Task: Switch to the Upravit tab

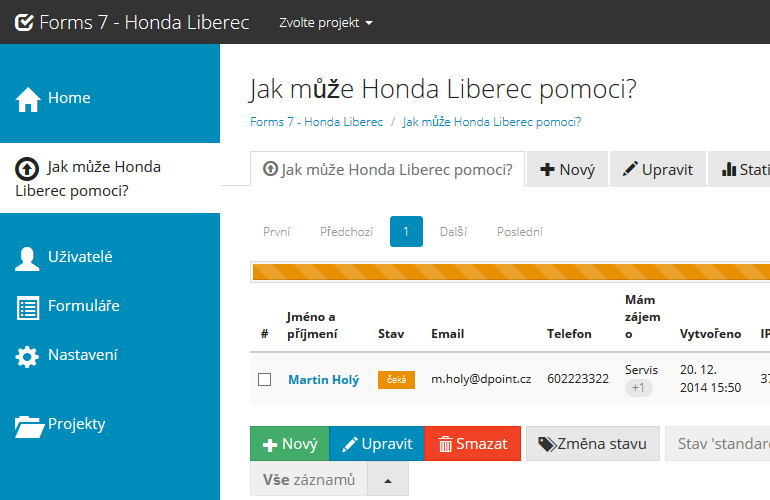Action: click(658, 169)
